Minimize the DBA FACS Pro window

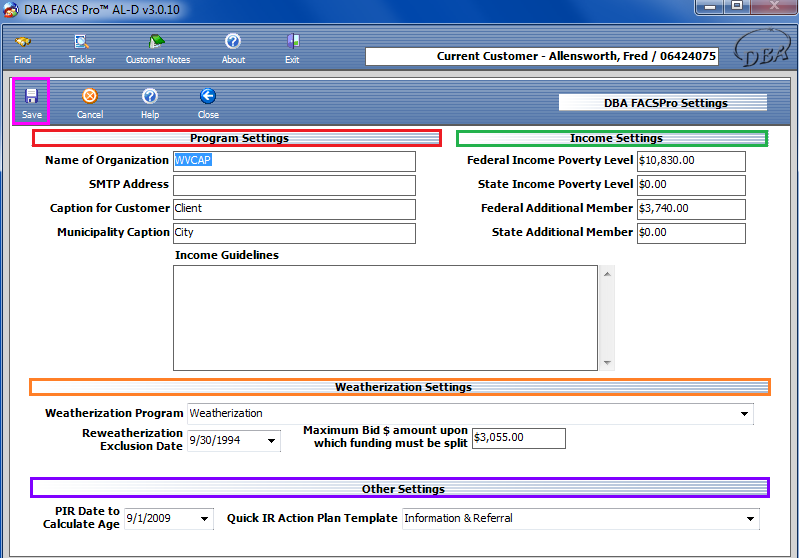[710, 7]
